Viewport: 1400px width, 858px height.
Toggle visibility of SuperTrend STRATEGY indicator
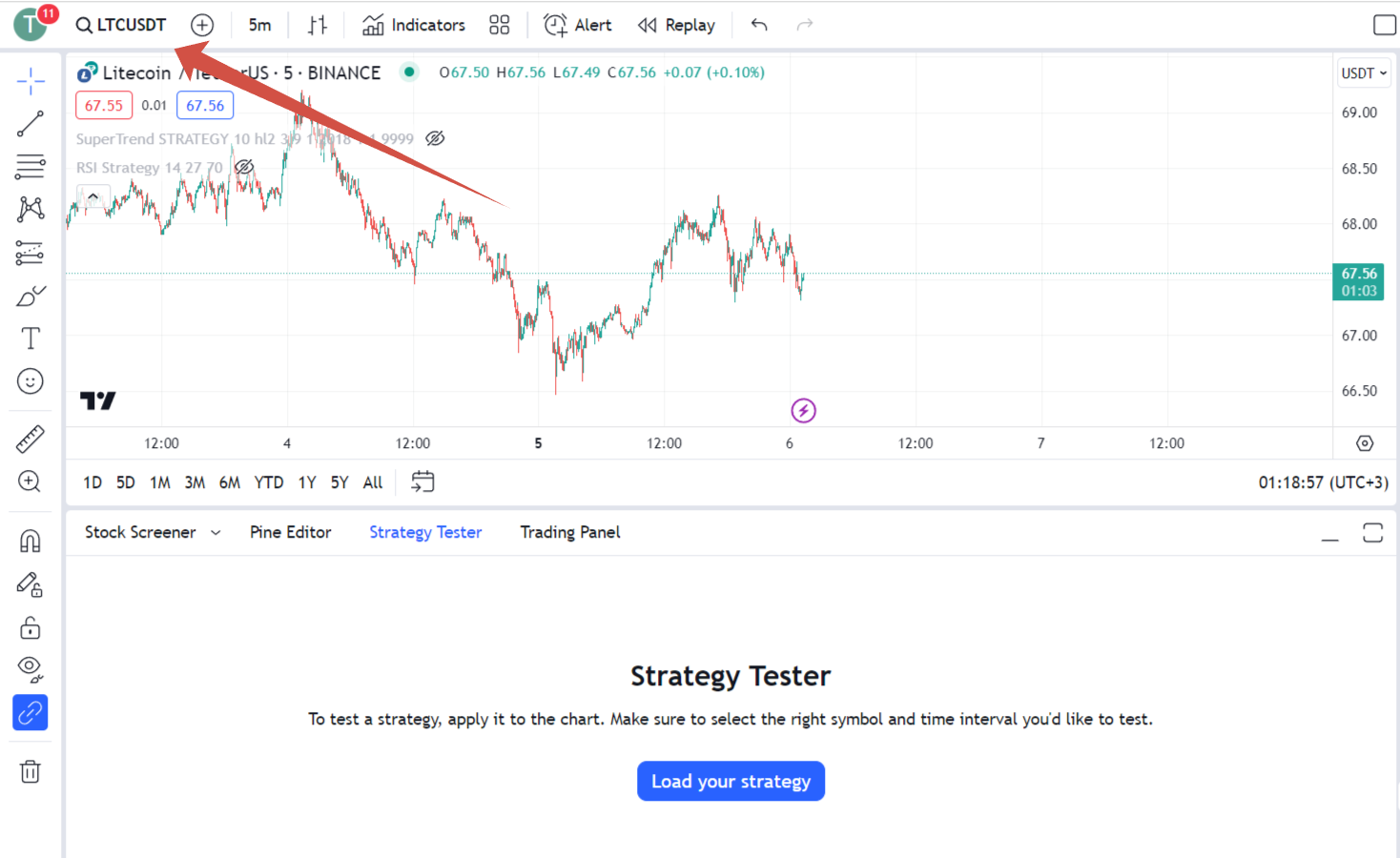(x=435, y=138)
